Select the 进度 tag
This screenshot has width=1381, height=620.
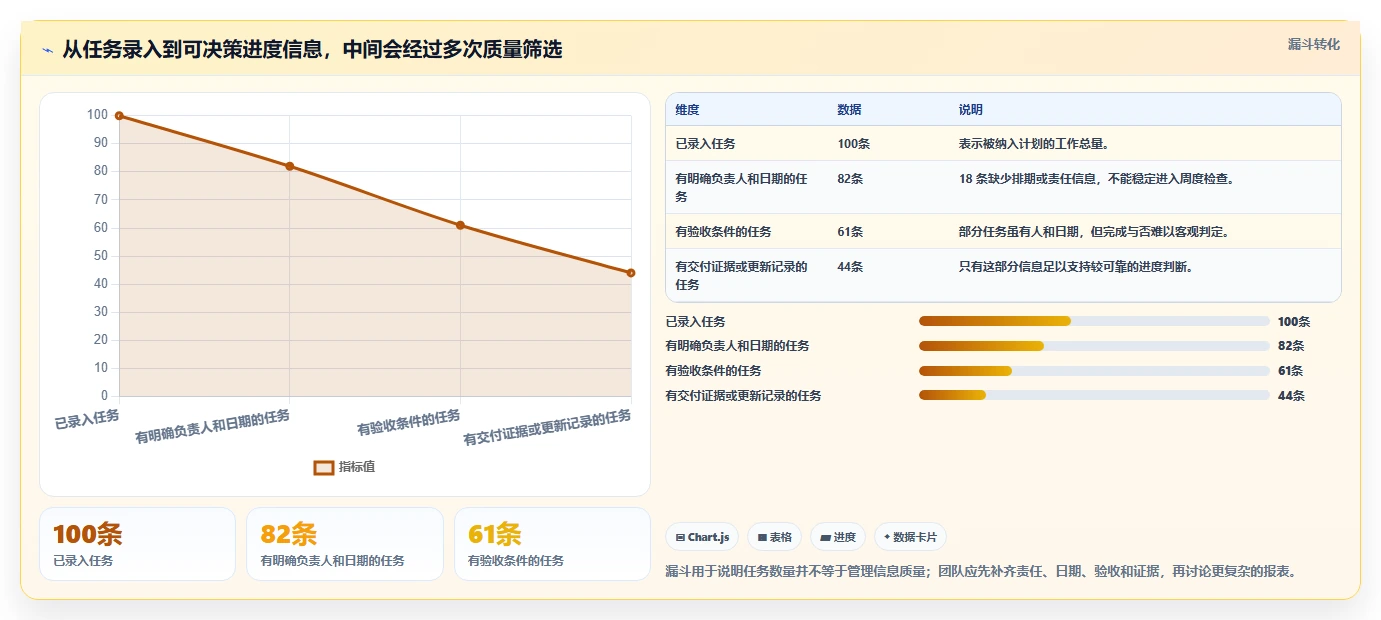pyautogui.click(x=837, y=537)
